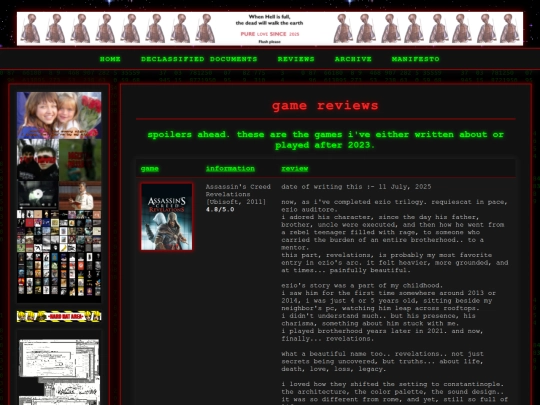Click the black-and-white collage image in sidebar

tap(59, 372)
